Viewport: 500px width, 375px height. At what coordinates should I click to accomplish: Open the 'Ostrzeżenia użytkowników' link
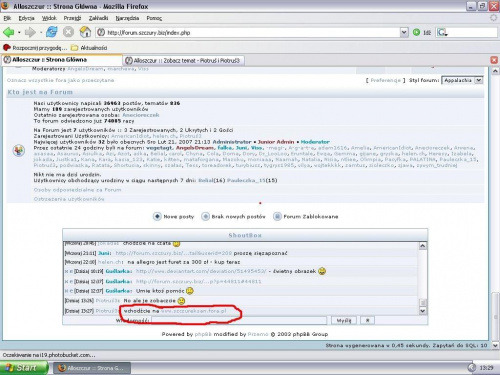[69, 199]
